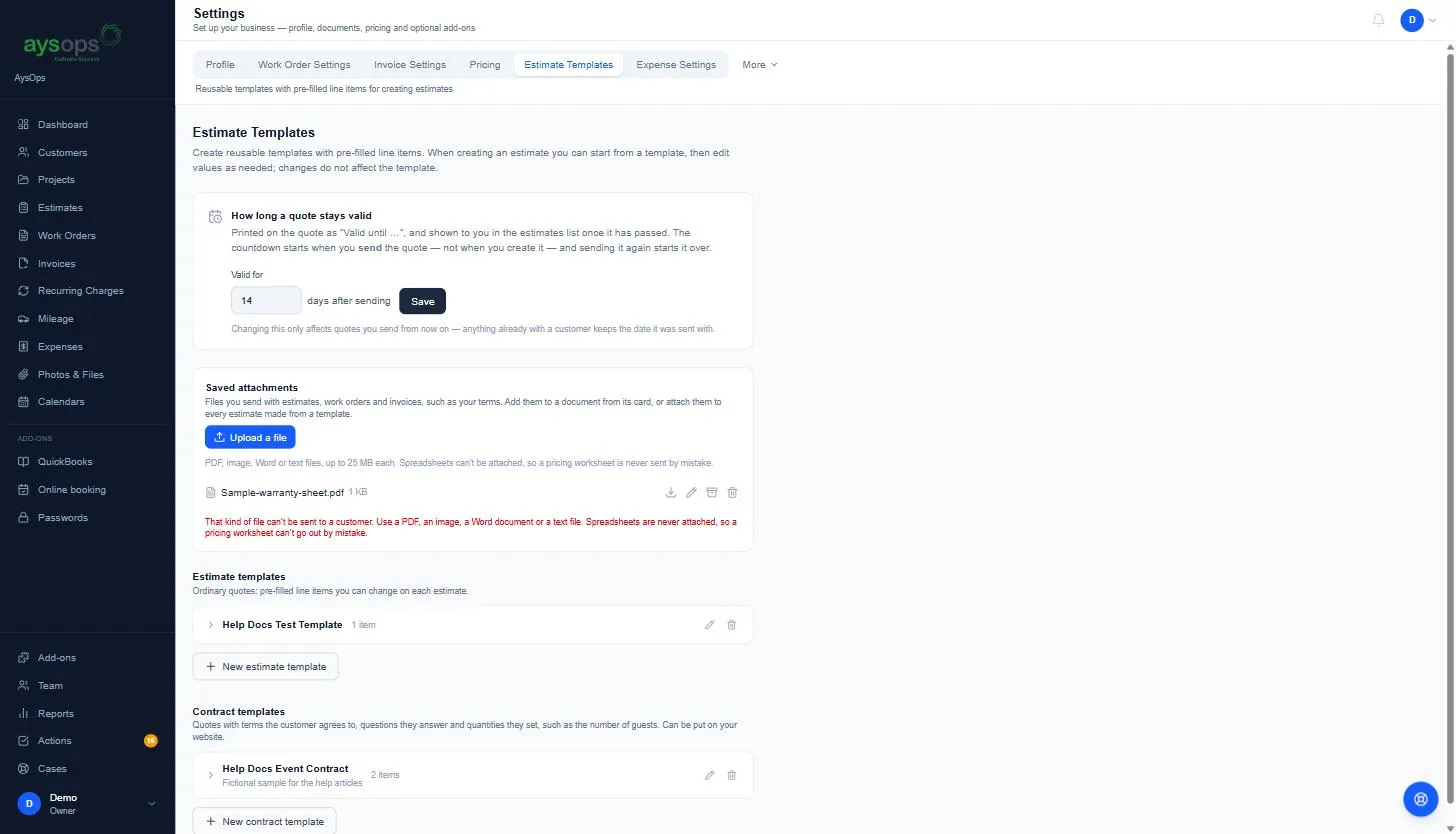Download the Sample-warranty-sheet.pdf attachment
1456x834 pixels.
671,493
